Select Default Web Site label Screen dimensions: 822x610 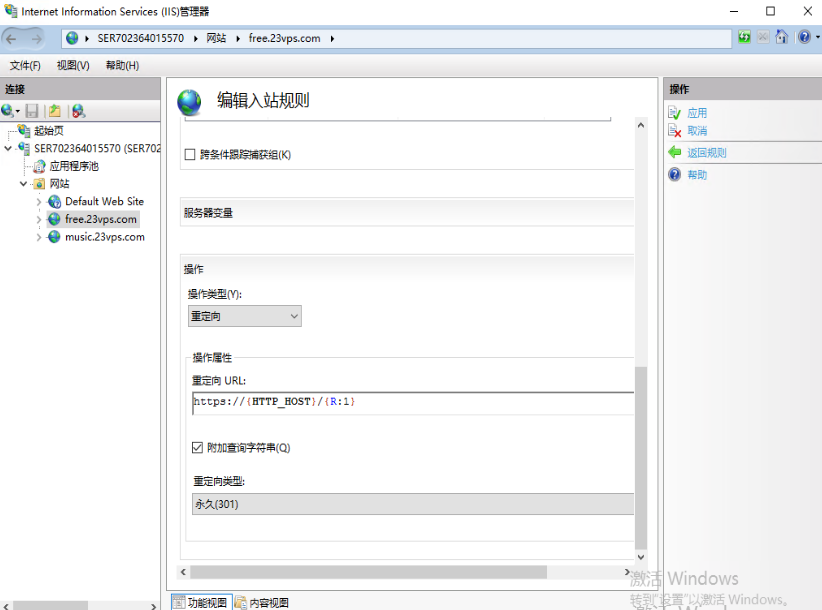[104, 202]
